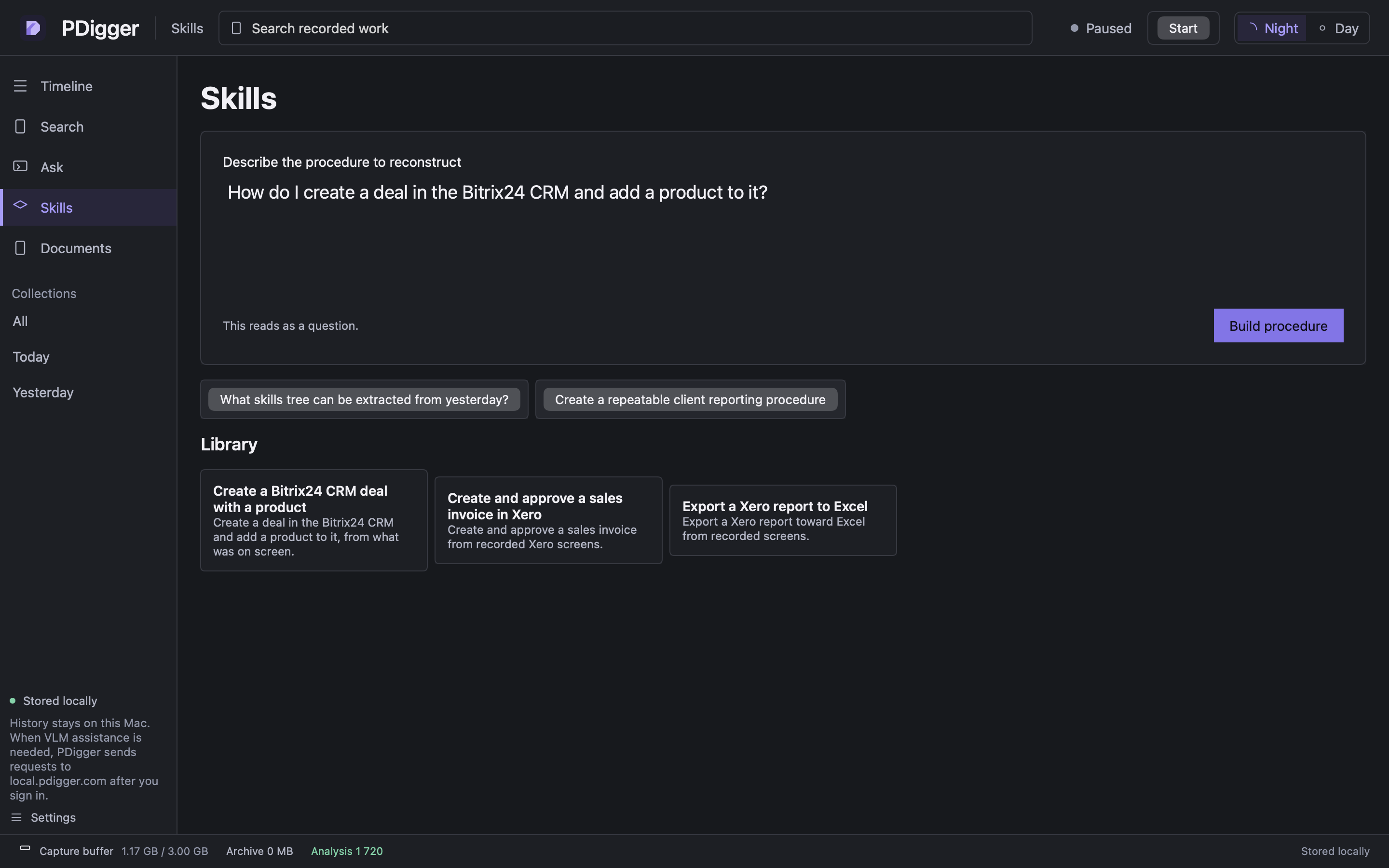
Task: Click the Collections sidebar label
Action: [x=44, y=293]
